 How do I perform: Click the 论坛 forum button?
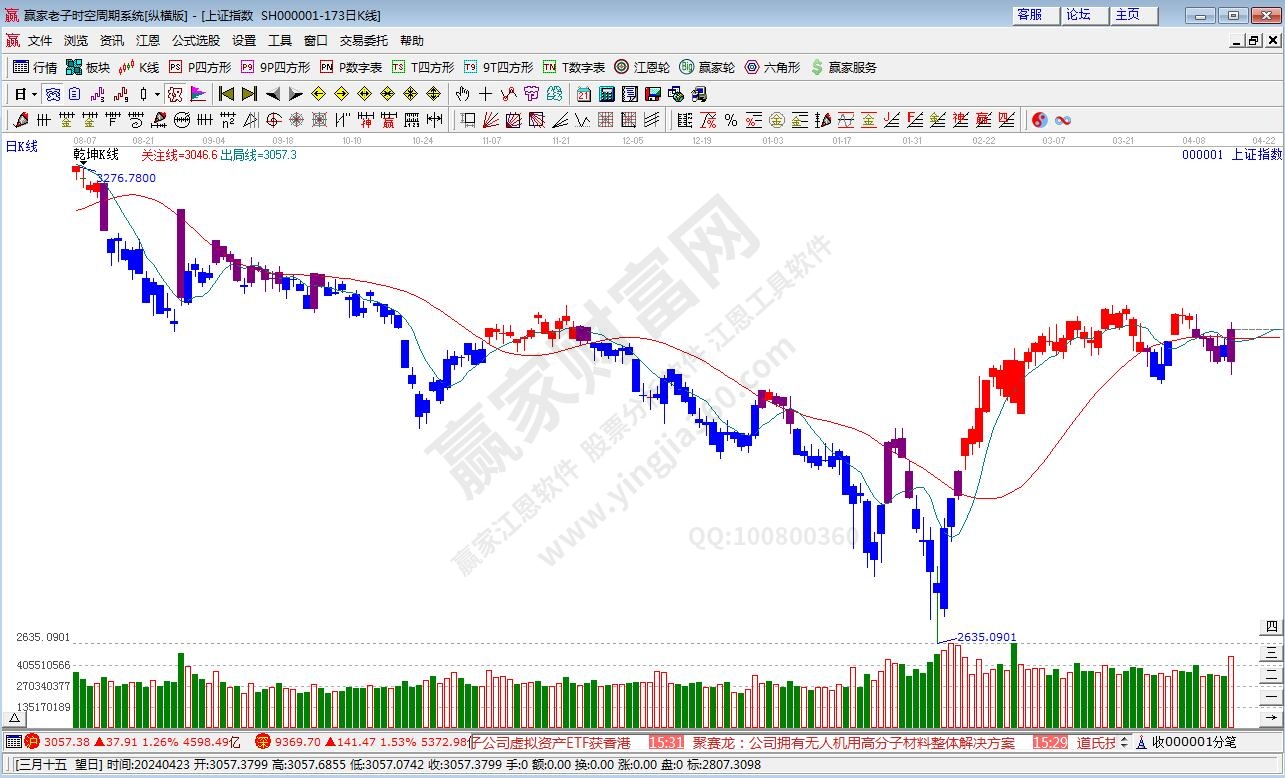point(1078,15)
